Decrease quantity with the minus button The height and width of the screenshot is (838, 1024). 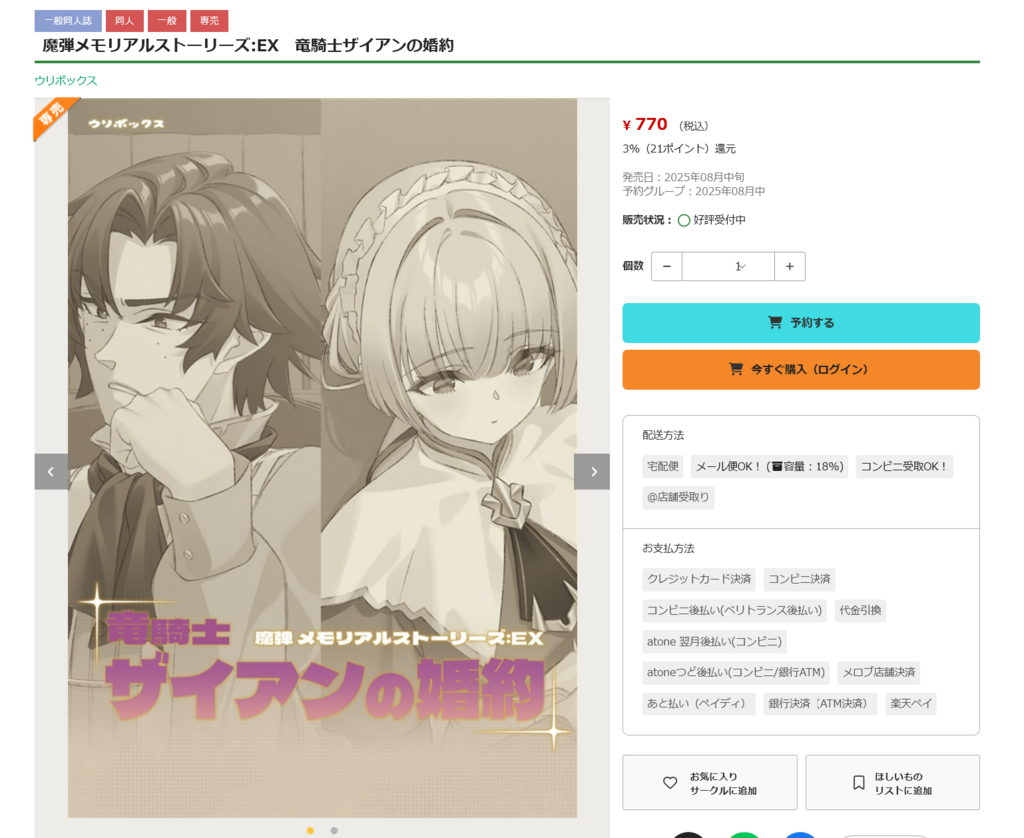click(667, 266)
